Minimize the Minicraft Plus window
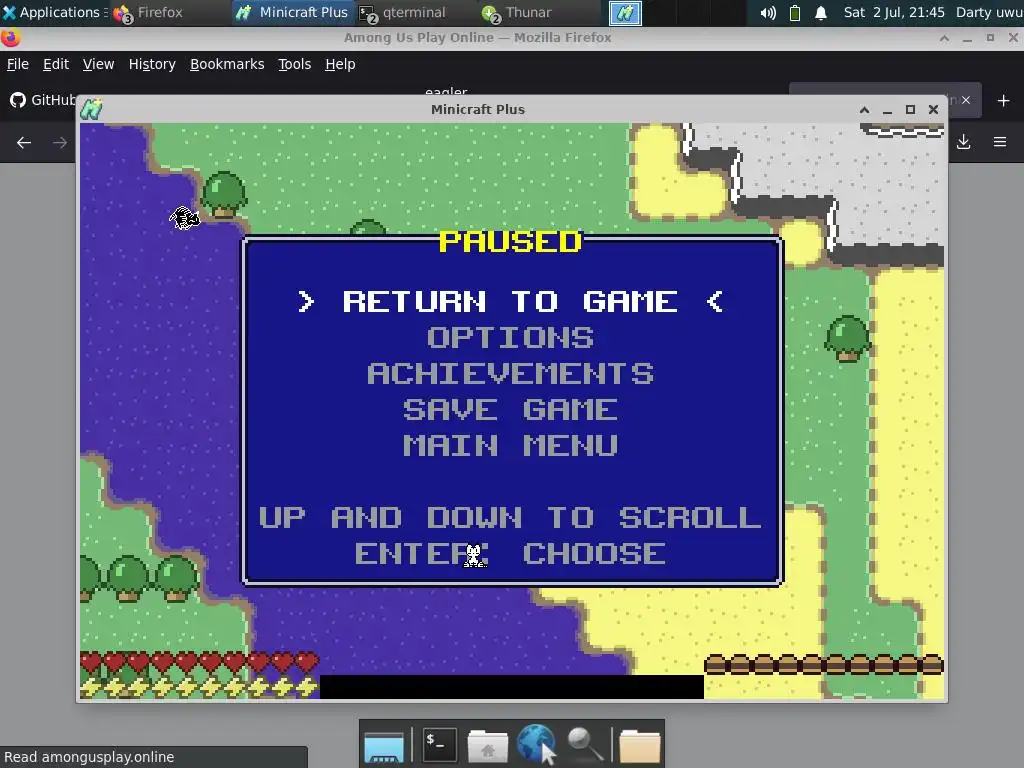 pyautogui.click(x=887, y=110)
